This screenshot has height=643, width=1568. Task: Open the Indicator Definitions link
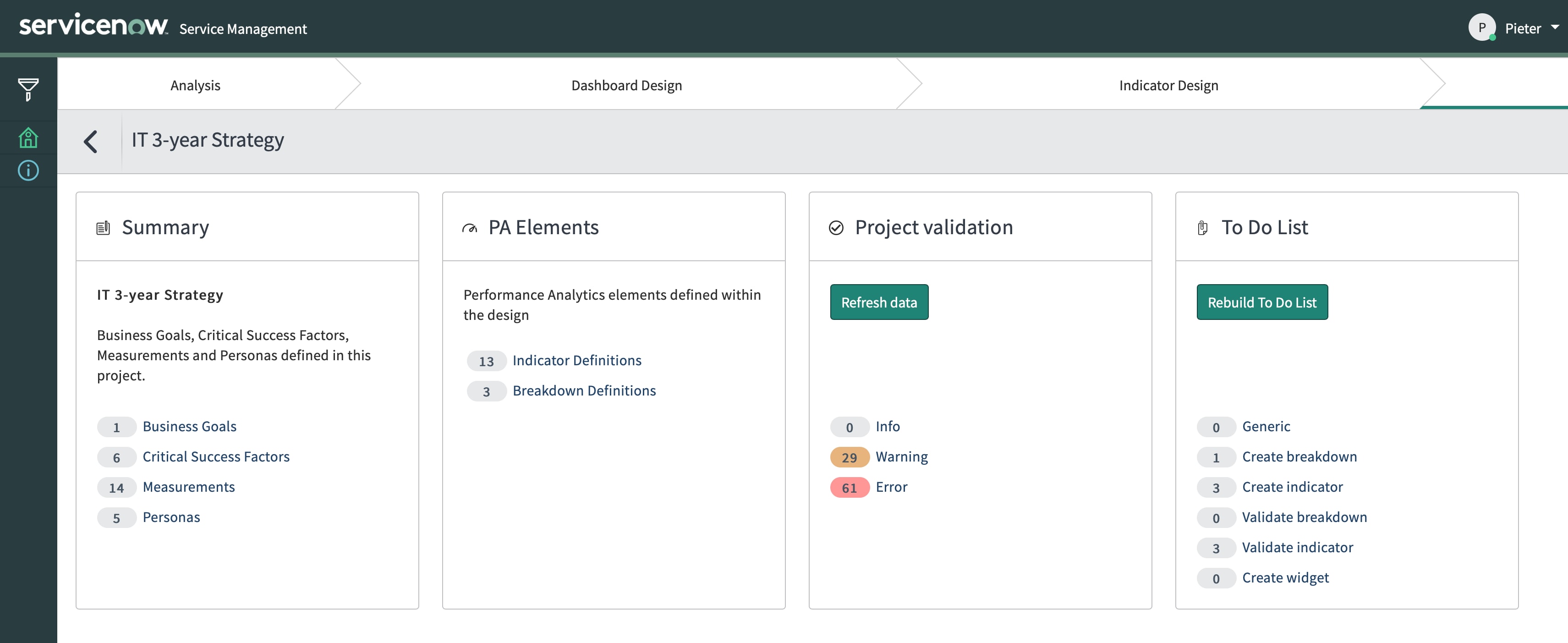(x=576, y=360)
